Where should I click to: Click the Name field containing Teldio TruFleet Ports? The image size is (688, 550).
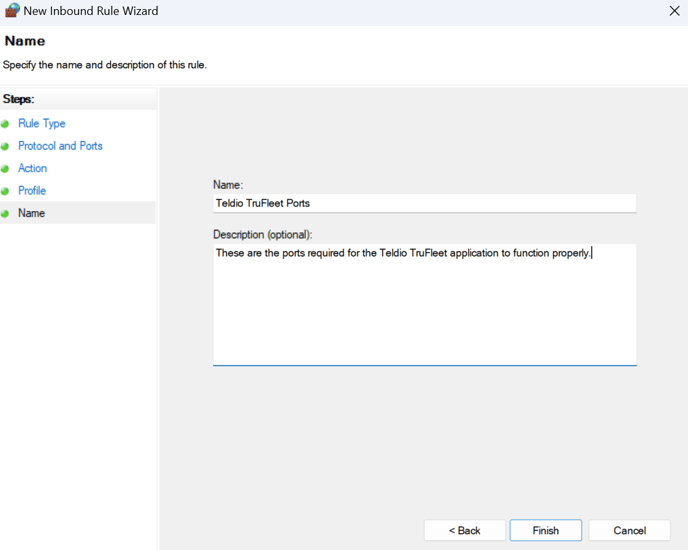424,203
